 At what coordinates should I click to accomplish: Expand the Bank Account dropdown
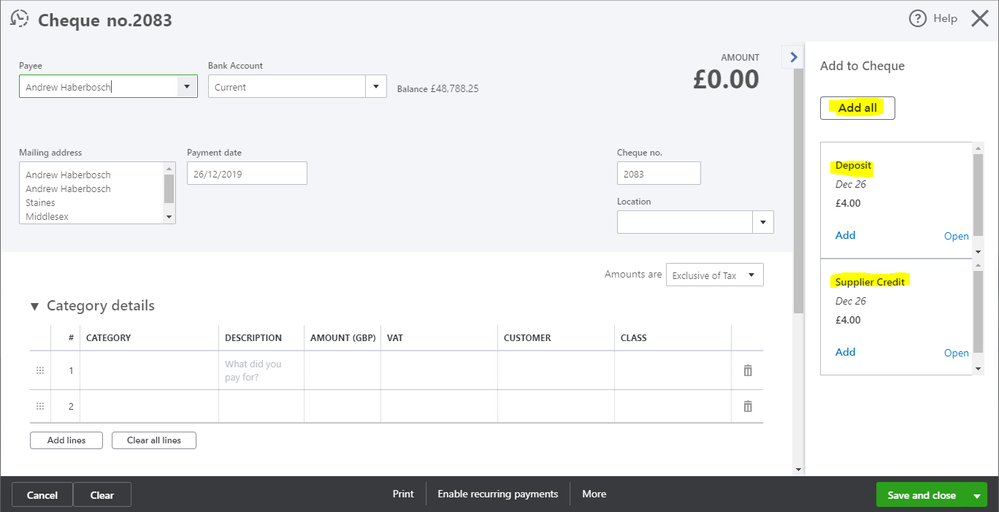coord(376,87)
